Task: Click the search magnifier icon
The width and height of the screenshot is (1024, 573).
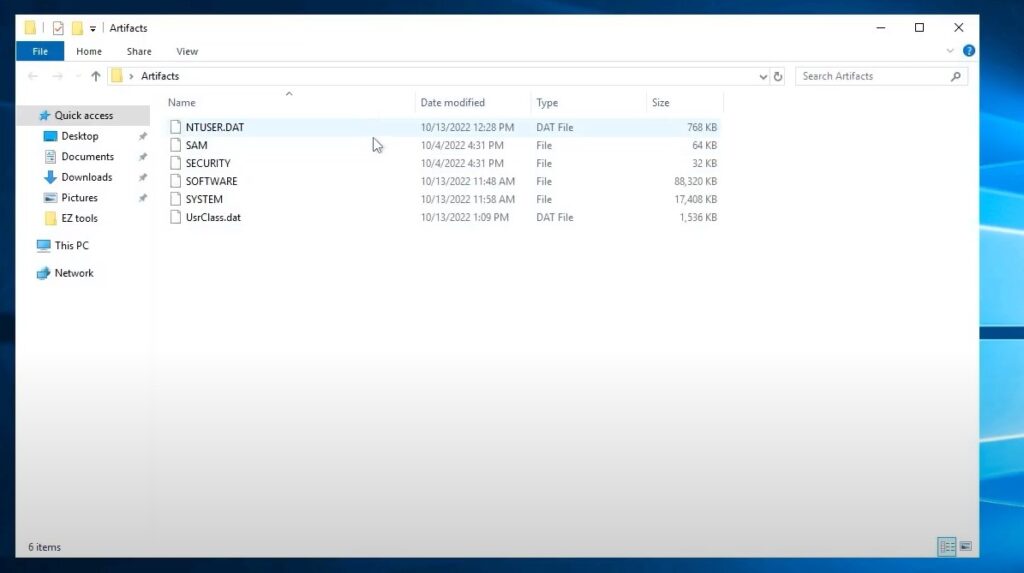Action: (956, 76)
